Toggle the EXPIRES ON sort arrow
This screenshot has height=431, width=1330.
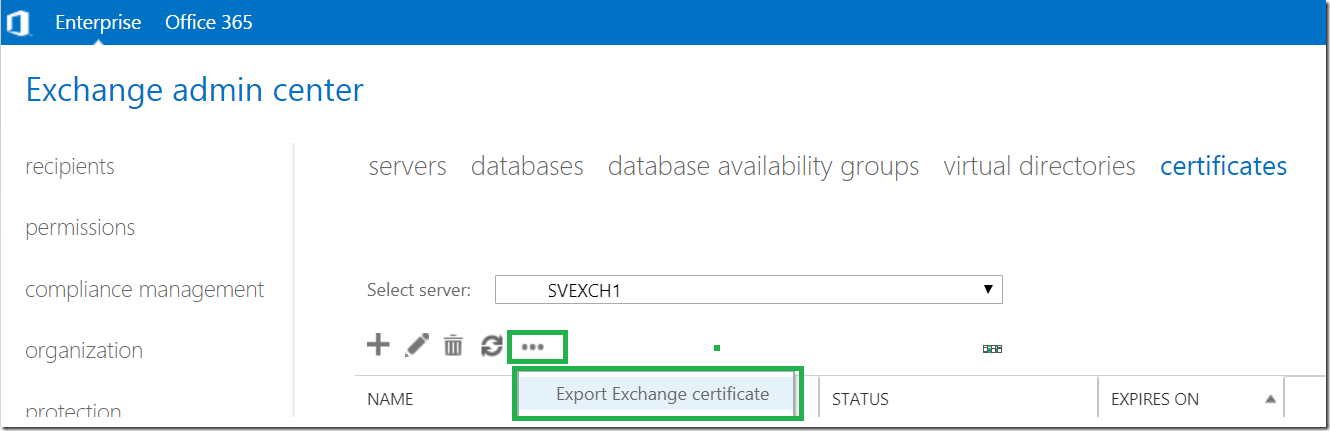pos(1270,399)
